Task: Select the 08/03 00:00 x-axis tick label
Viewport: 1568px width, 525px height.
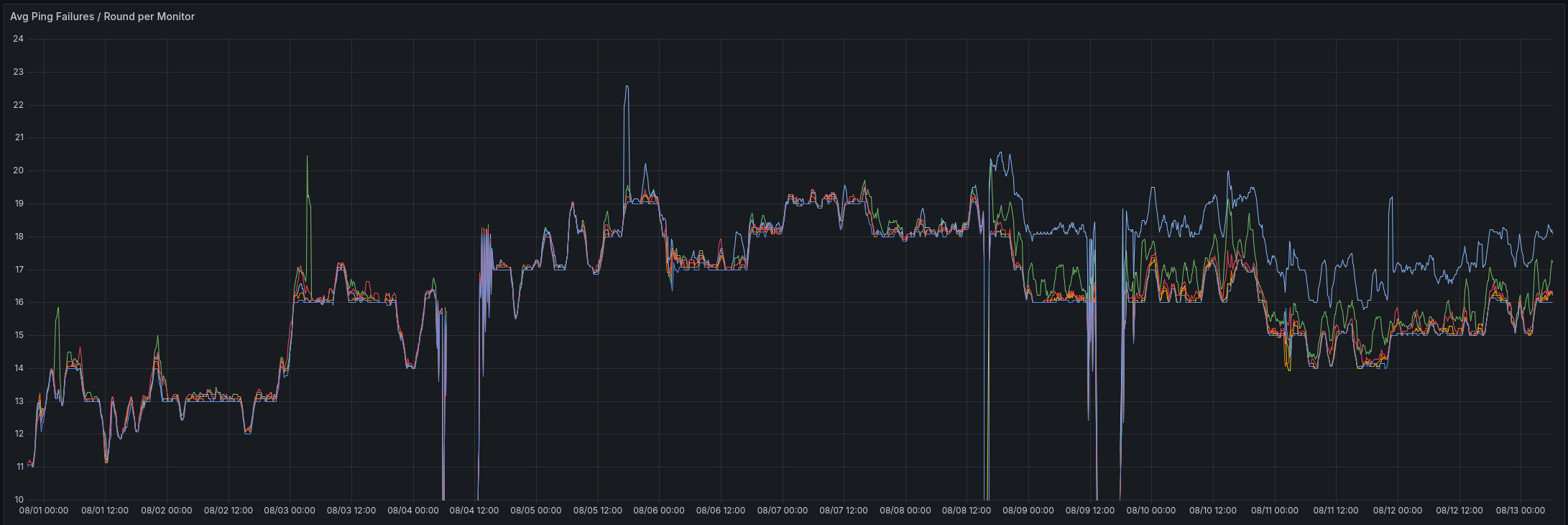Action: 290,511
